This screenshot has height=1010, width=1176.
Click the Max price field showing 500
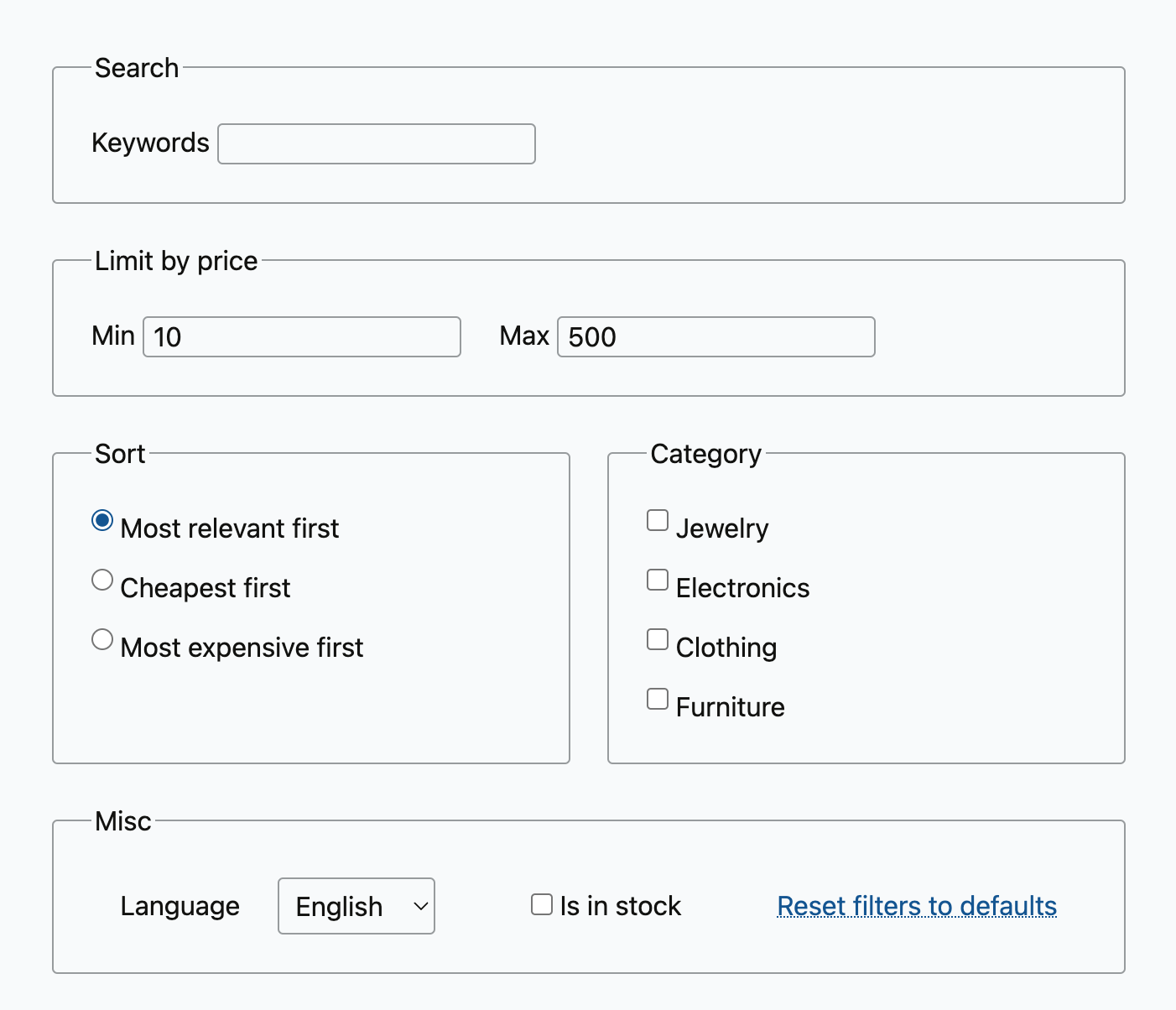(x=716, y=337)
